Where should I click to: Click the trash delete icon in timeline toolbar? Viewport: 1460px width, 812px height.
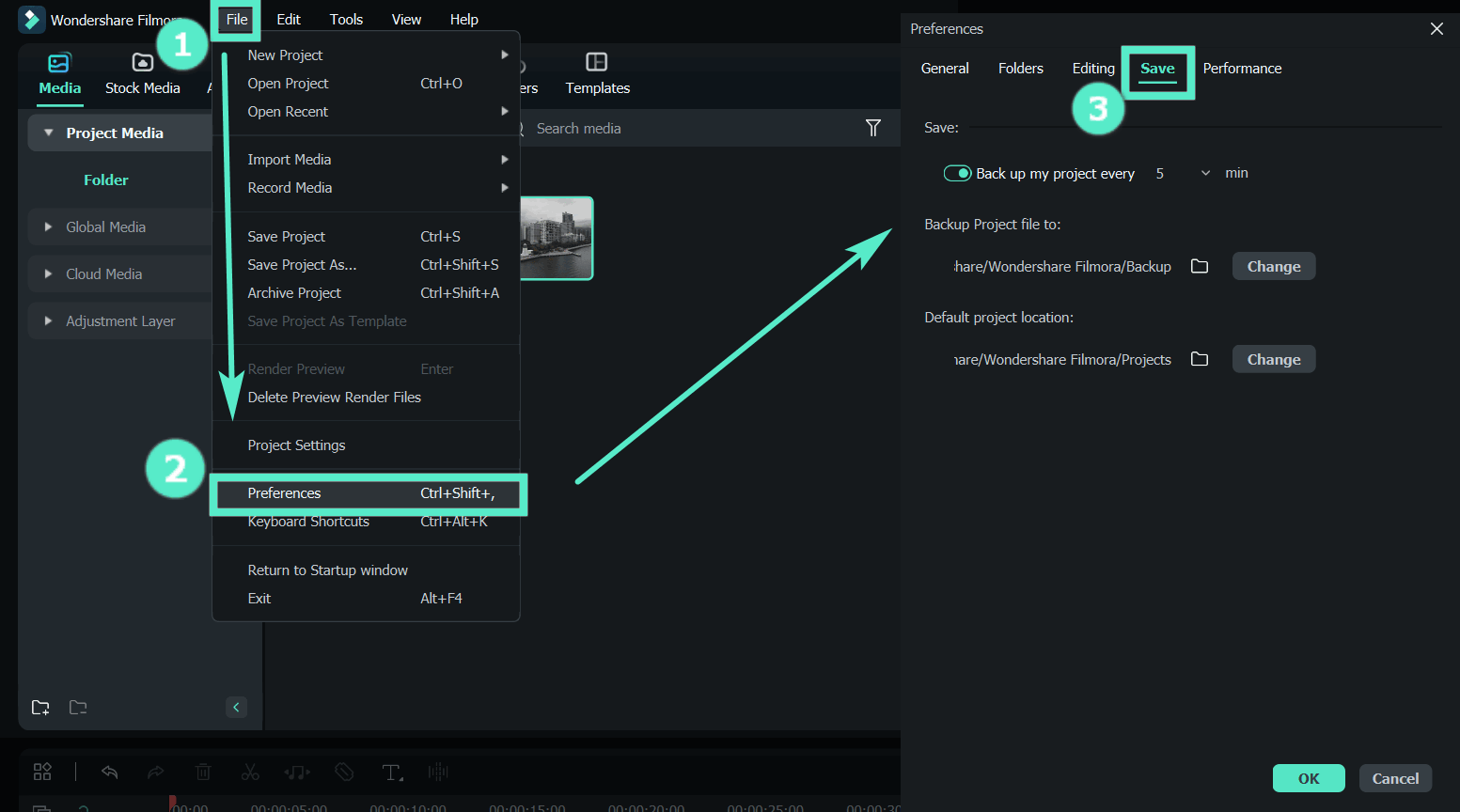coord(203,772)
